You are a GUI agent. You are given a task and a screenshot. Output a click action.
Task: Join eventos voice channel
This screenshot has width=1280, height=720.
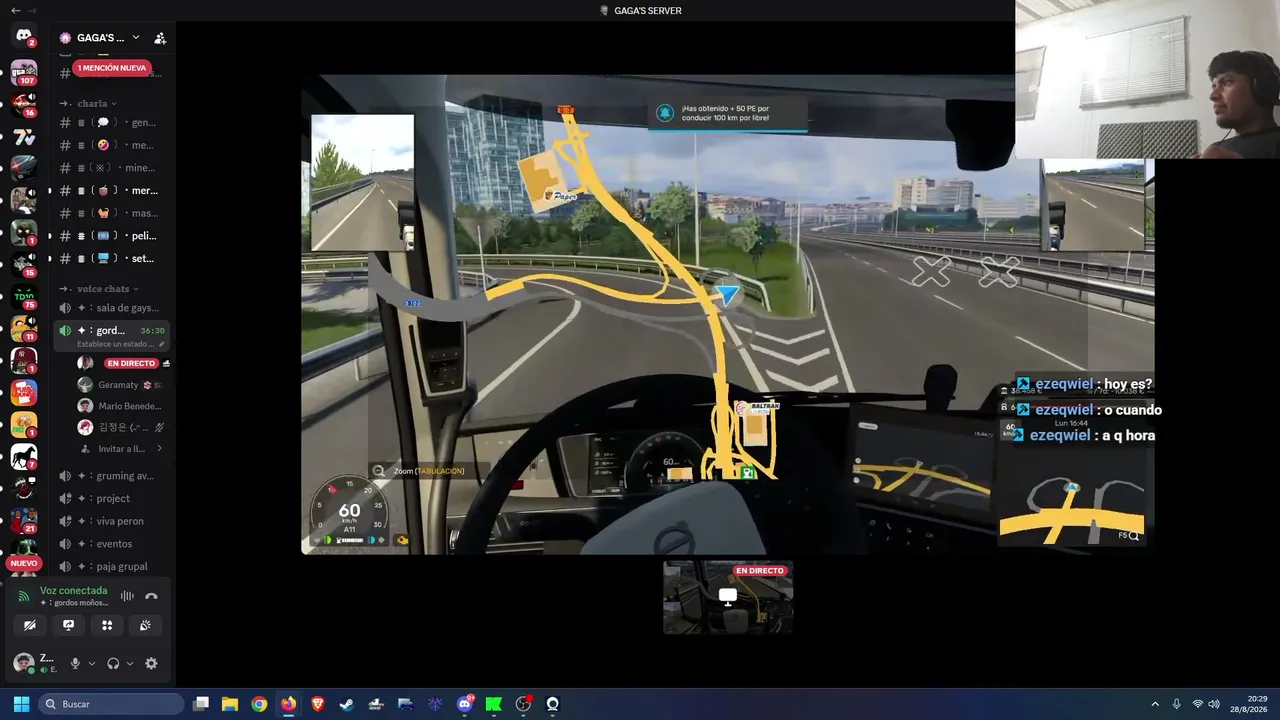click(x=113, y=544)
